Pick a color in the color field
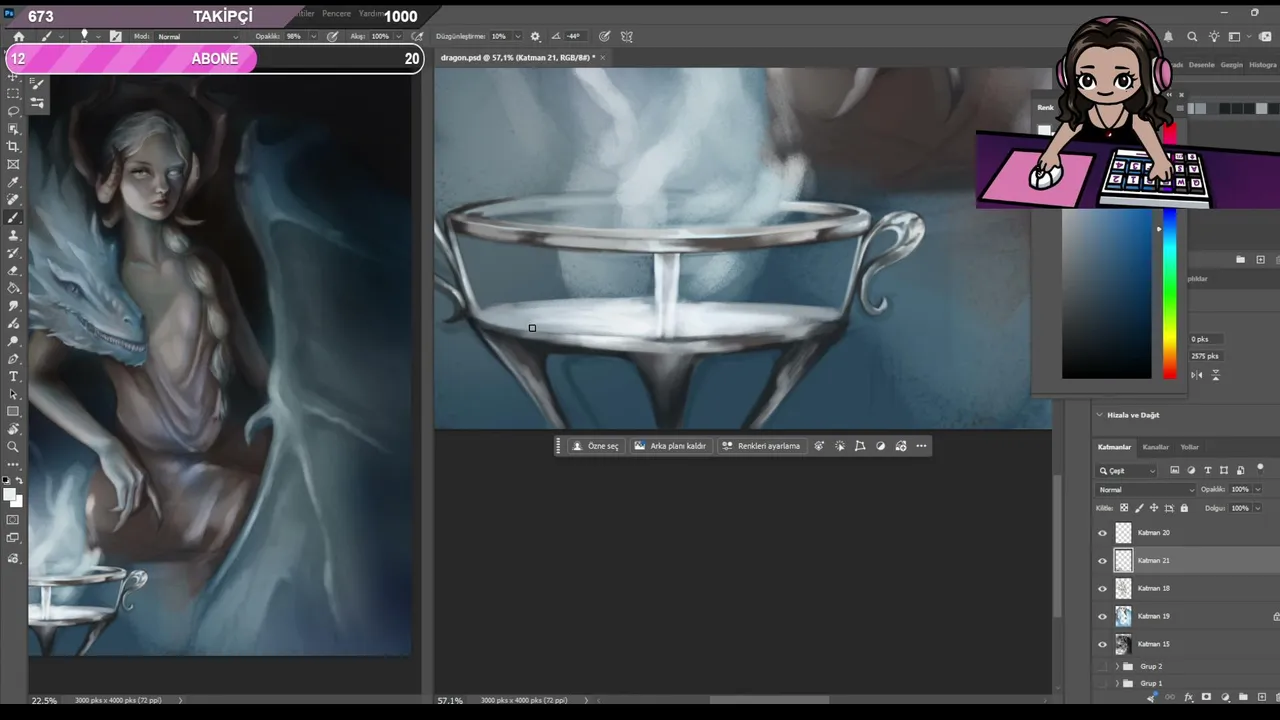 pos(1107,293)
